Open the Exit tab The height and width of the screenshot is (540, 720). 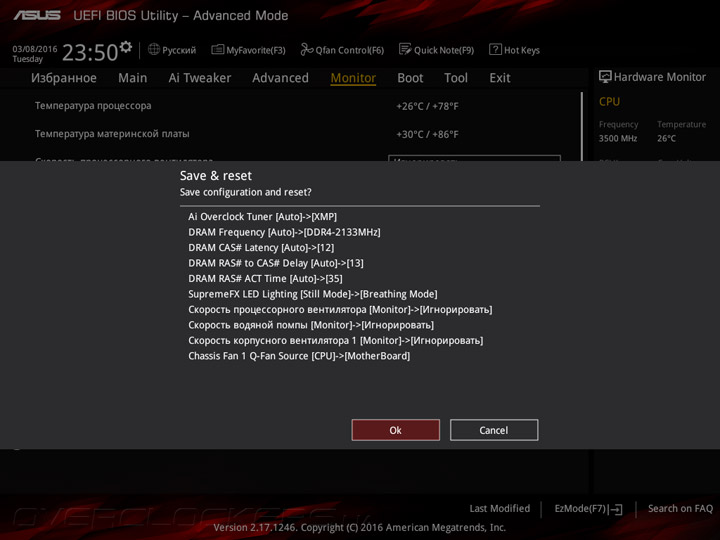(x=500, y=78)
